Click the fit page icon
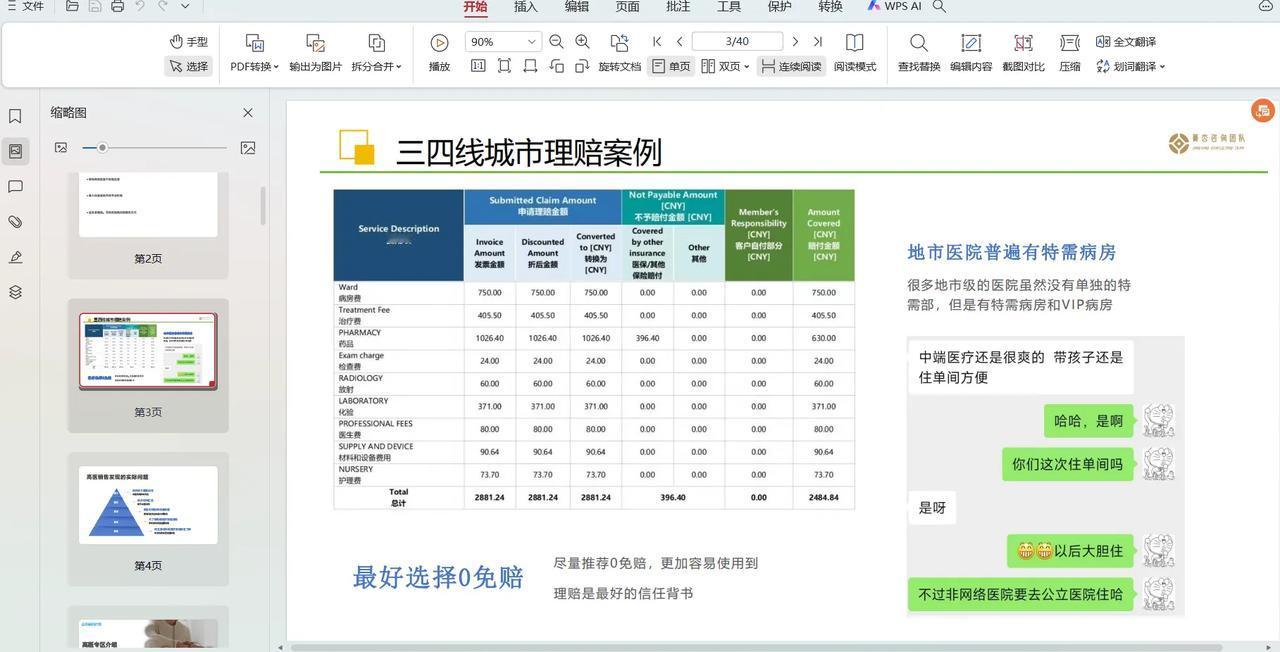Screen dimensions: 1280x652 pyautogui.click(x=504, y=66)
